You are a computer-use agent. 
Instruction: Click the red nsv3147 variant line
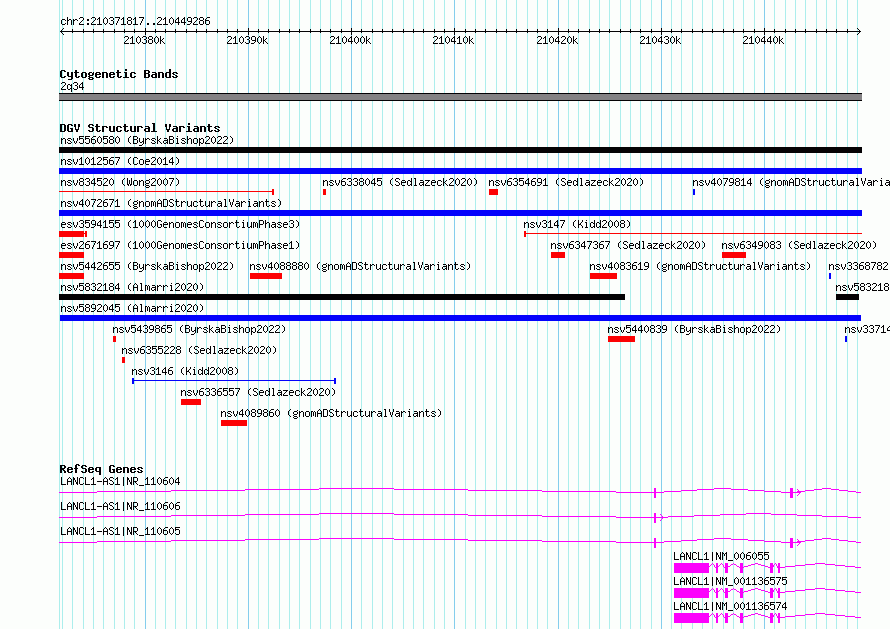[693, 233]
